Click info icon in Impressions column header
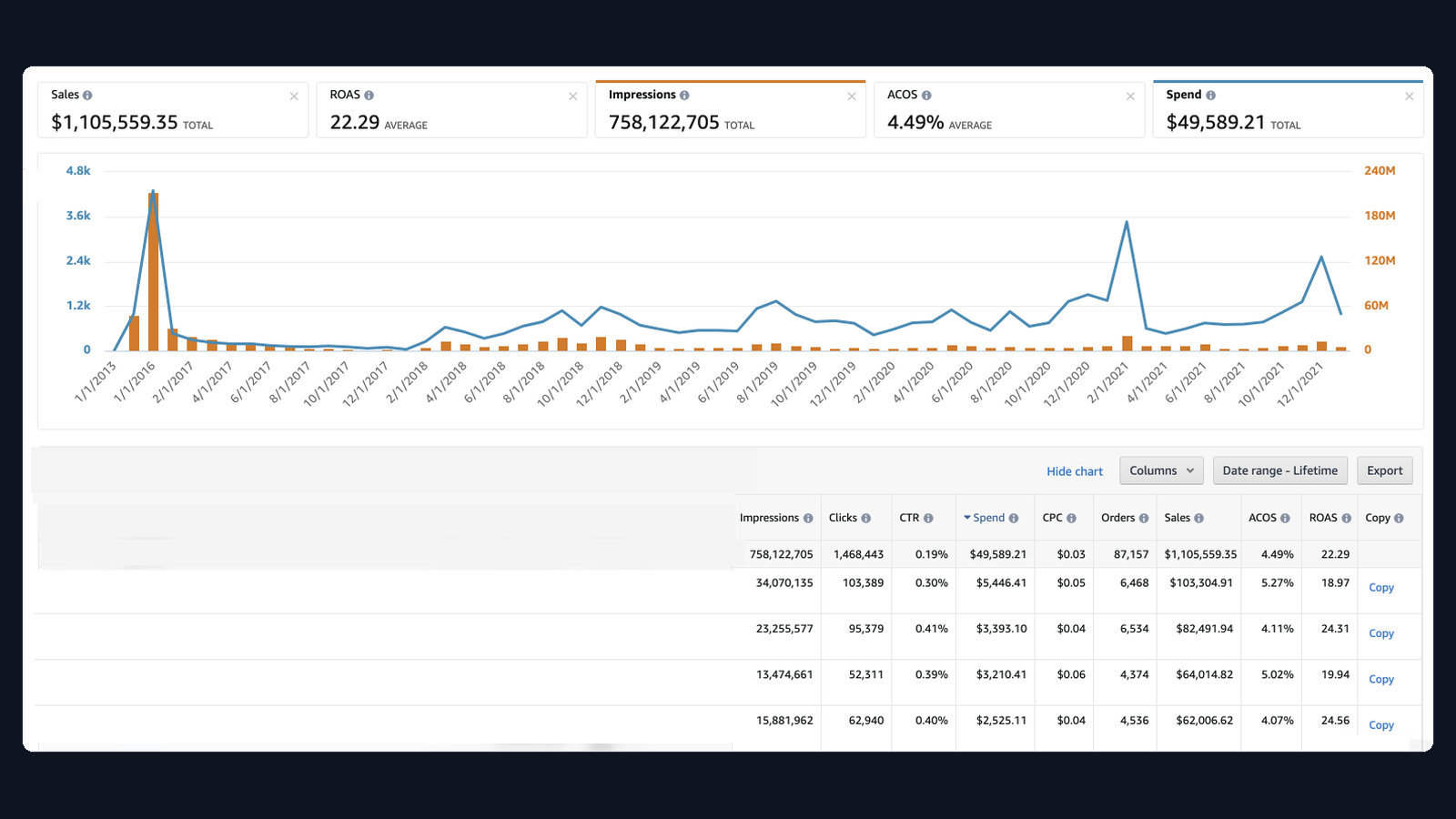Image resolution: width=1456 pixels, height=819 pixels. 808,518
